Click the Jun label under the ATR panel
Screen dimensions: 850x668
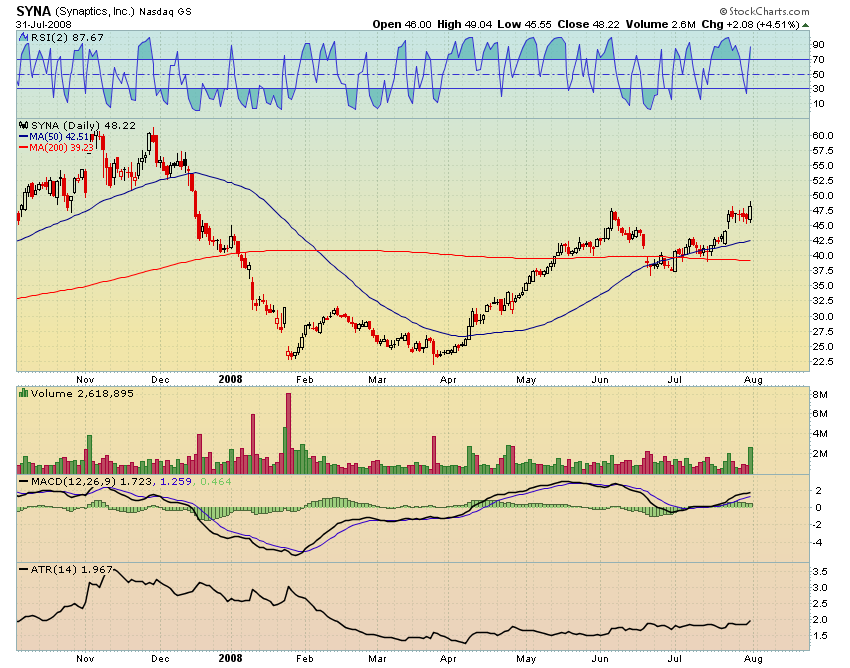600,659
